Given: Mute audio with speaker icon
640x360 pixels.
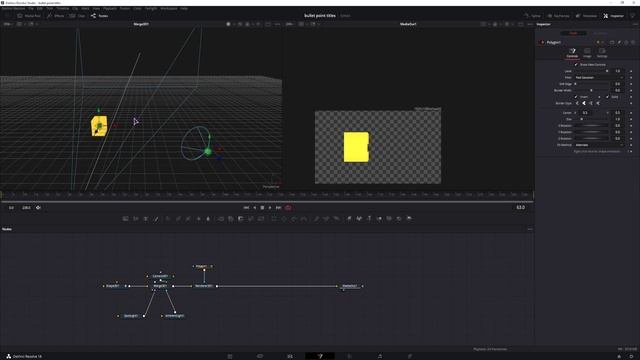Looking at the screenshot, I should pyautogui.click(x=38, y=208).
